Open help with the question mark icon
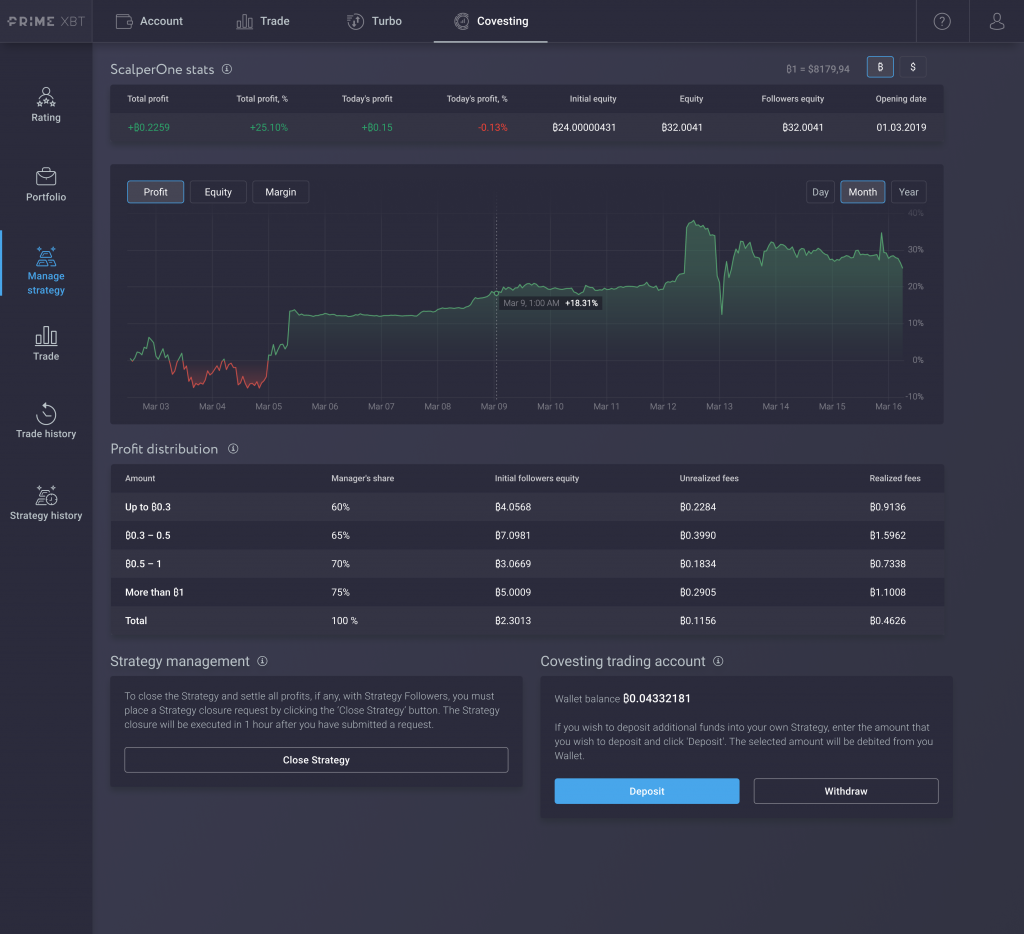 (x=941, y=20)
